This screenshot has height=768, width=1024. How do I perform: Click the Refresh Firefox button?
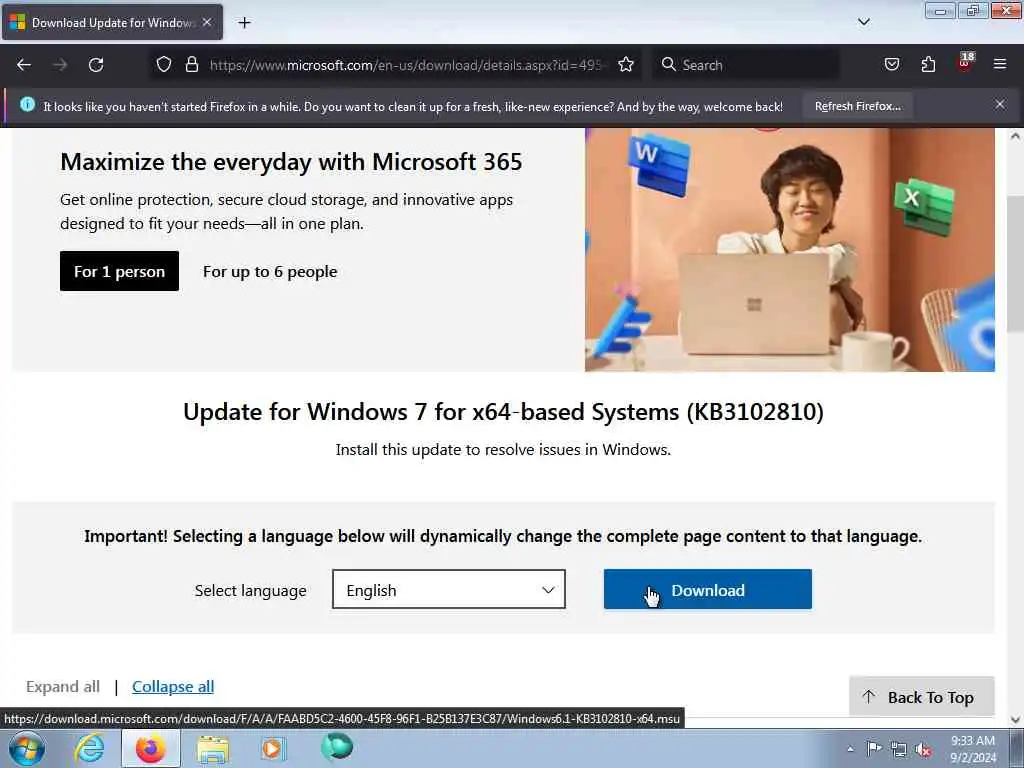pos(857,106)
